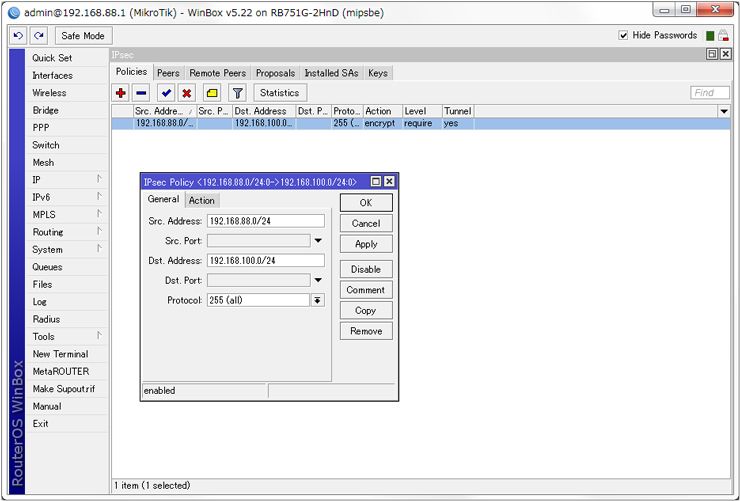Click Cancel in the policy dialog

[x=366, y=224]
